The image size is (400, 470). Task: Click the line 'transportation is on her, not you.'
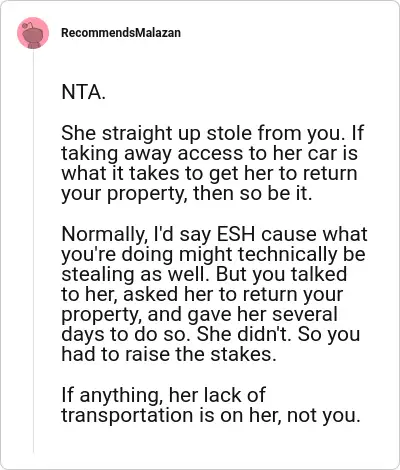211,416
